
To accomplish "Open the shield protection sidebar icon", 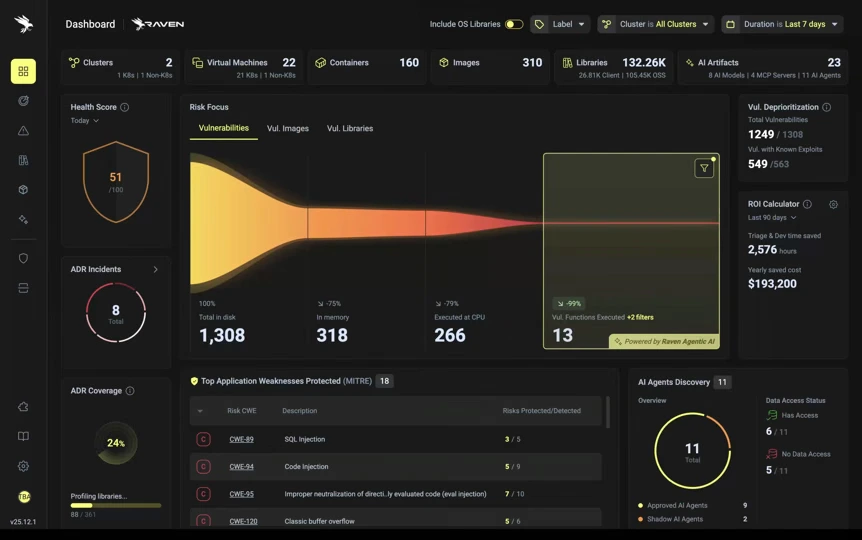I will [23, 258].
